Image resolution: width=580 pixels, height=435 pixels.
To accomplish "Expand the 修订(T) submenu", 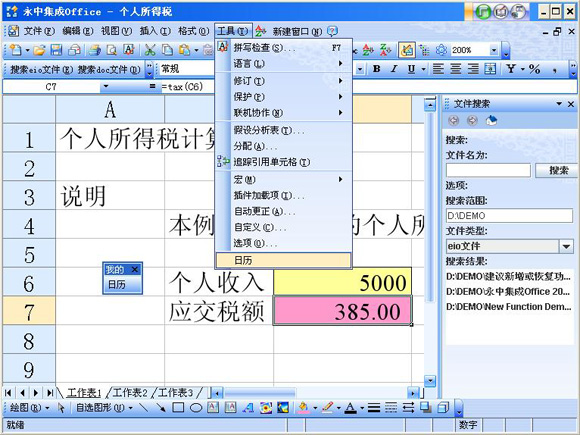I will coord(283,81).
